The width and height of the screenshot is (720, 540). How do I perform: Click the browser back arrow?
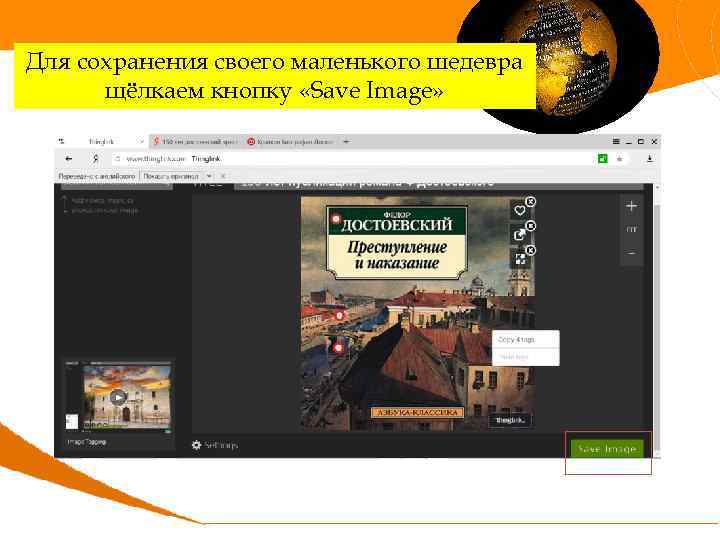coord(69,159)
